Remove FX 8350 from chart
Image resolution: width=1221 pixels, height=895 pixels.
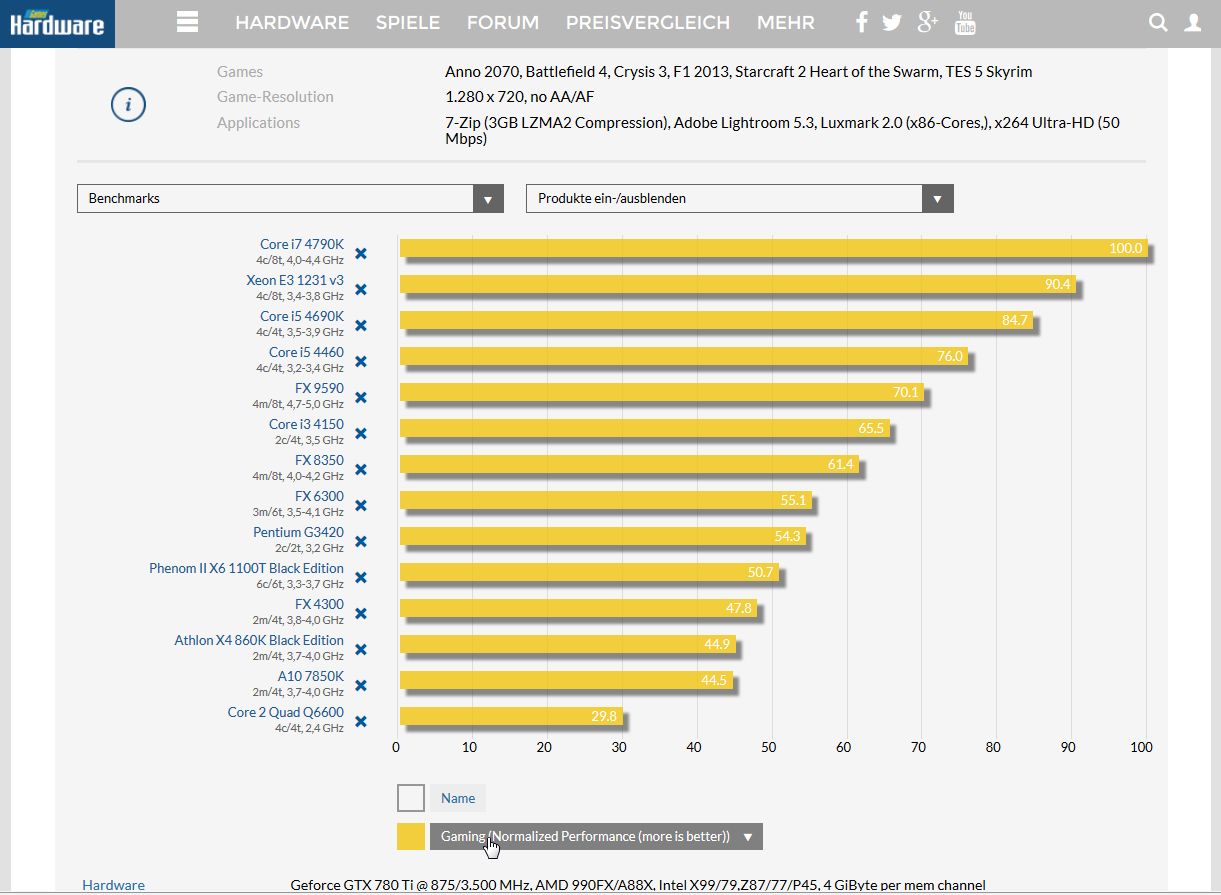point(361,469)
